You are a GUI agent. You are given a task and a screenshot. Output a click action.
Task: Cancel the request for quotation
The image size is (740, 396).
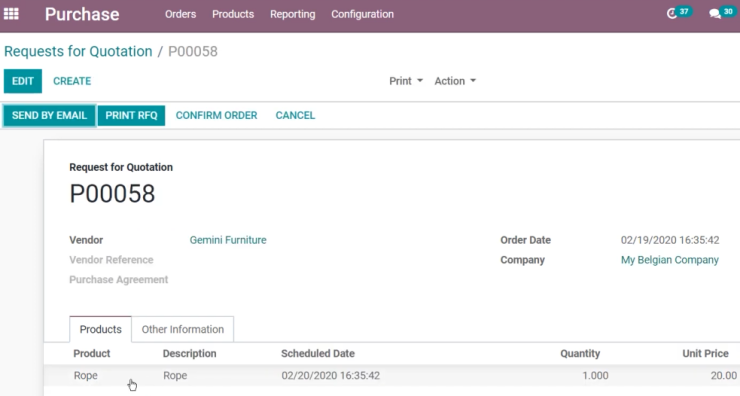295,116
